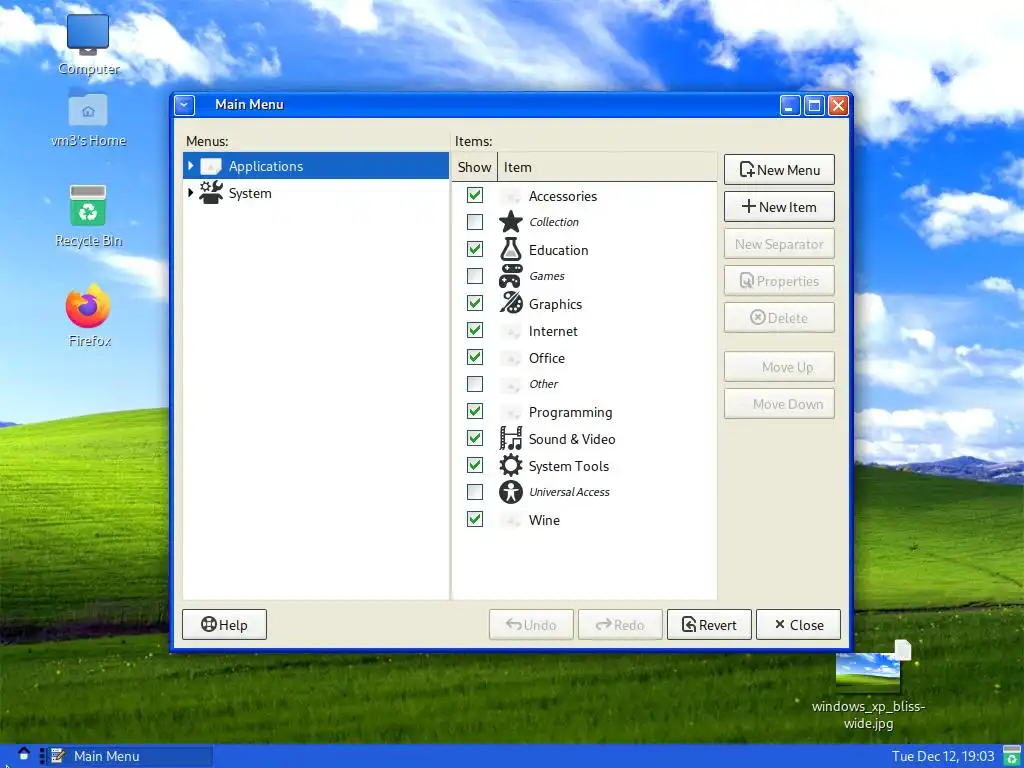This screenshot has height=768, width=1024.
Task: Select the Programming item text
Action: coord(571,412)
